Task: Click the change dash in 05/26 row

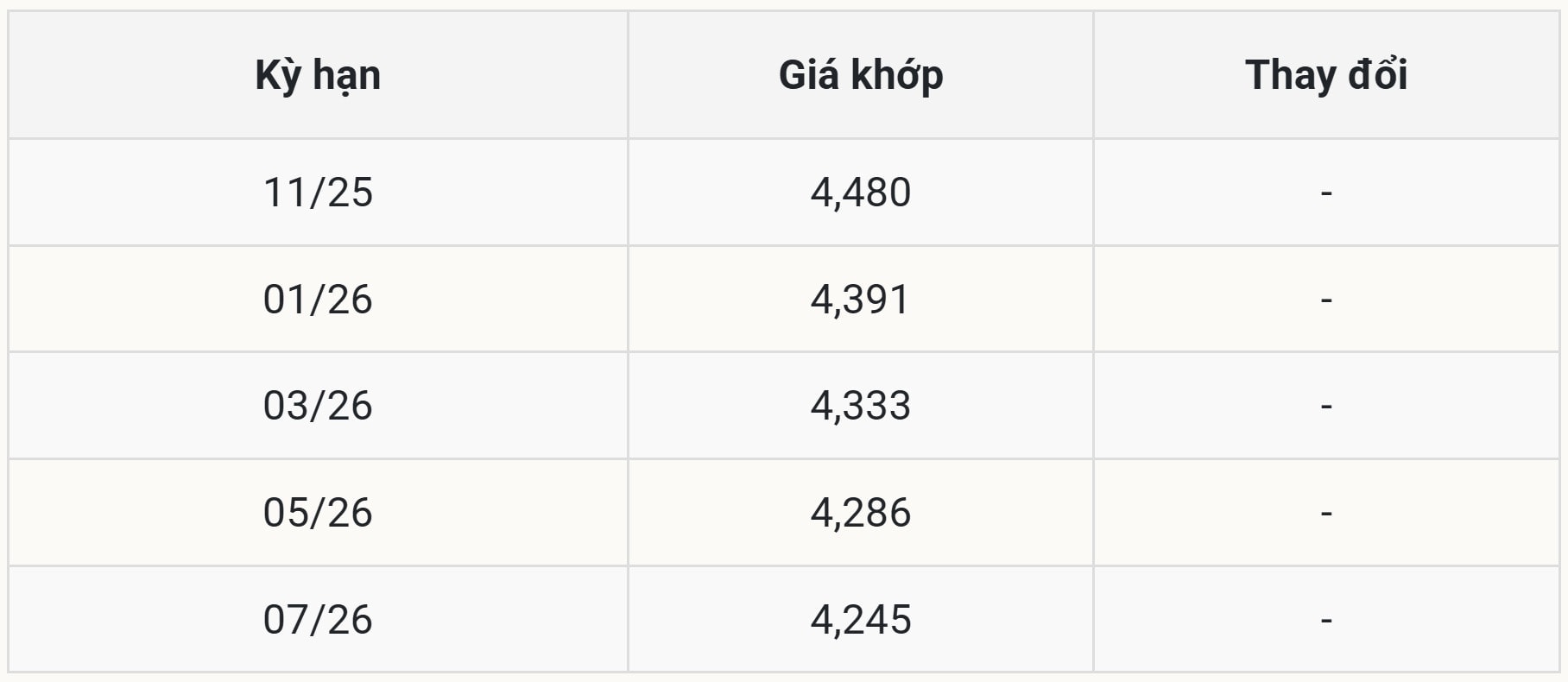Action: pyautogui.click(x=1326, y=513)
